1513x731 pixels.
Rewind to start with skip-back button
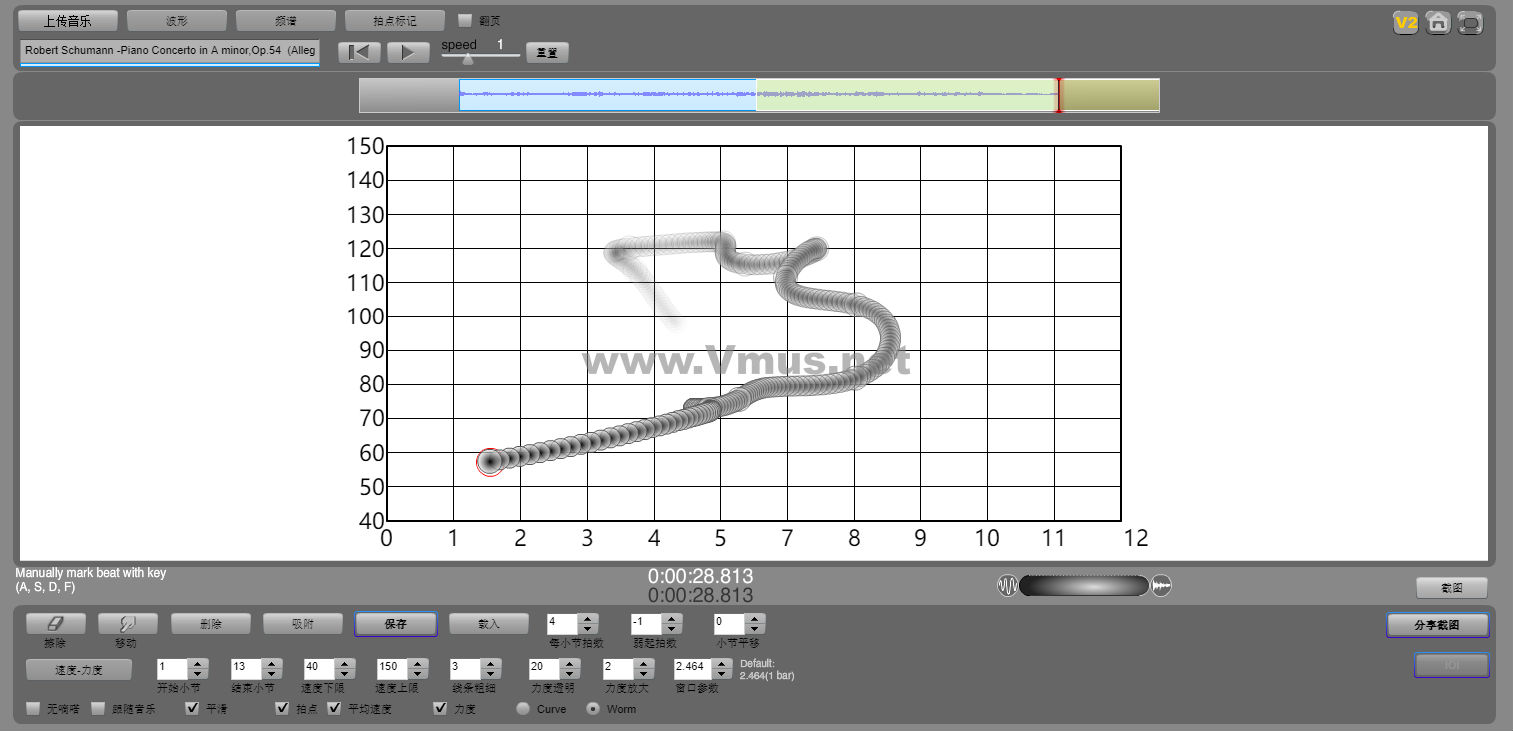pos(358,53)
